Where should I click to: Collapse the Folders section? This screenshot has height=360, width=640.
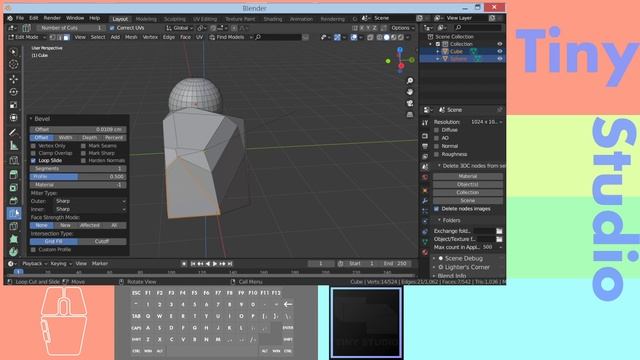pos(440,220)
